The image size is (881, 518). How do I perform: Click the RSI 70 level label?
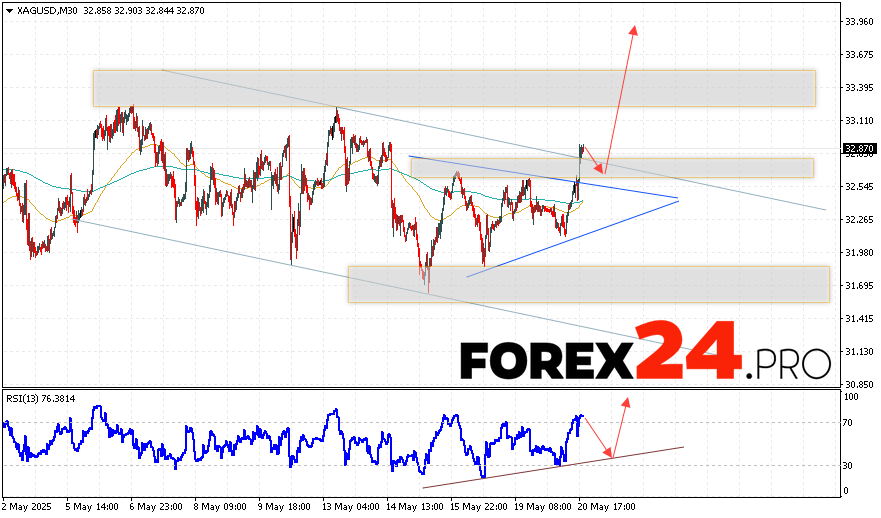pyautogui.click(x=849, y=423)
